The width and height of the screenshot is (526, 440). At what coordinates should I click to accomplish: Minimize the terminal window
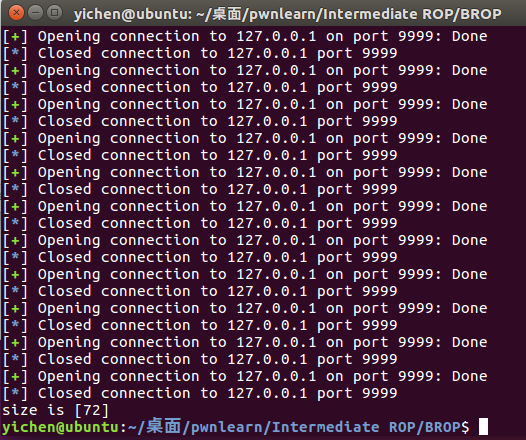(35, 13)
